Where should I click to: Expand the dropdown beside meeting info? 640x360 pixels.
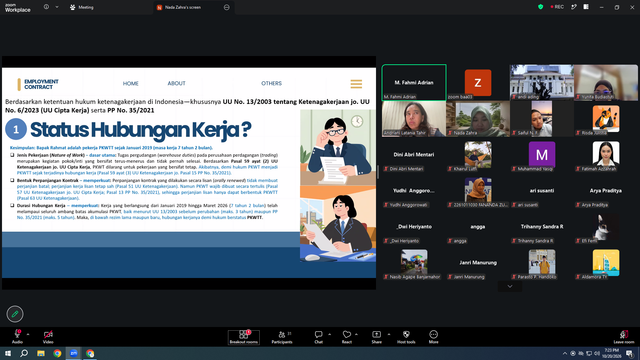coord(57,7)
